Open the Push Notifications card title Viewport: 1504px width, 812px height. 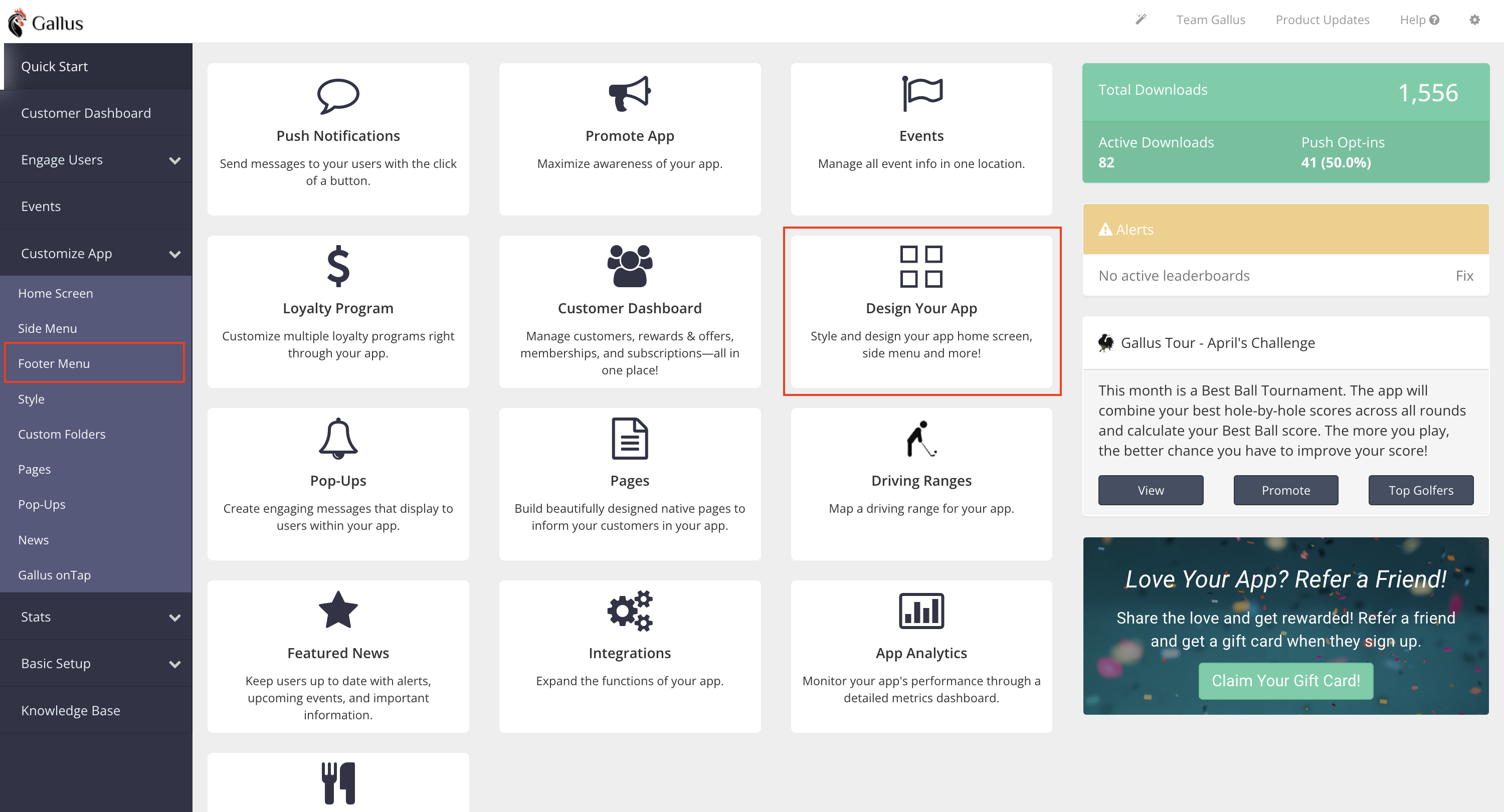338,136
